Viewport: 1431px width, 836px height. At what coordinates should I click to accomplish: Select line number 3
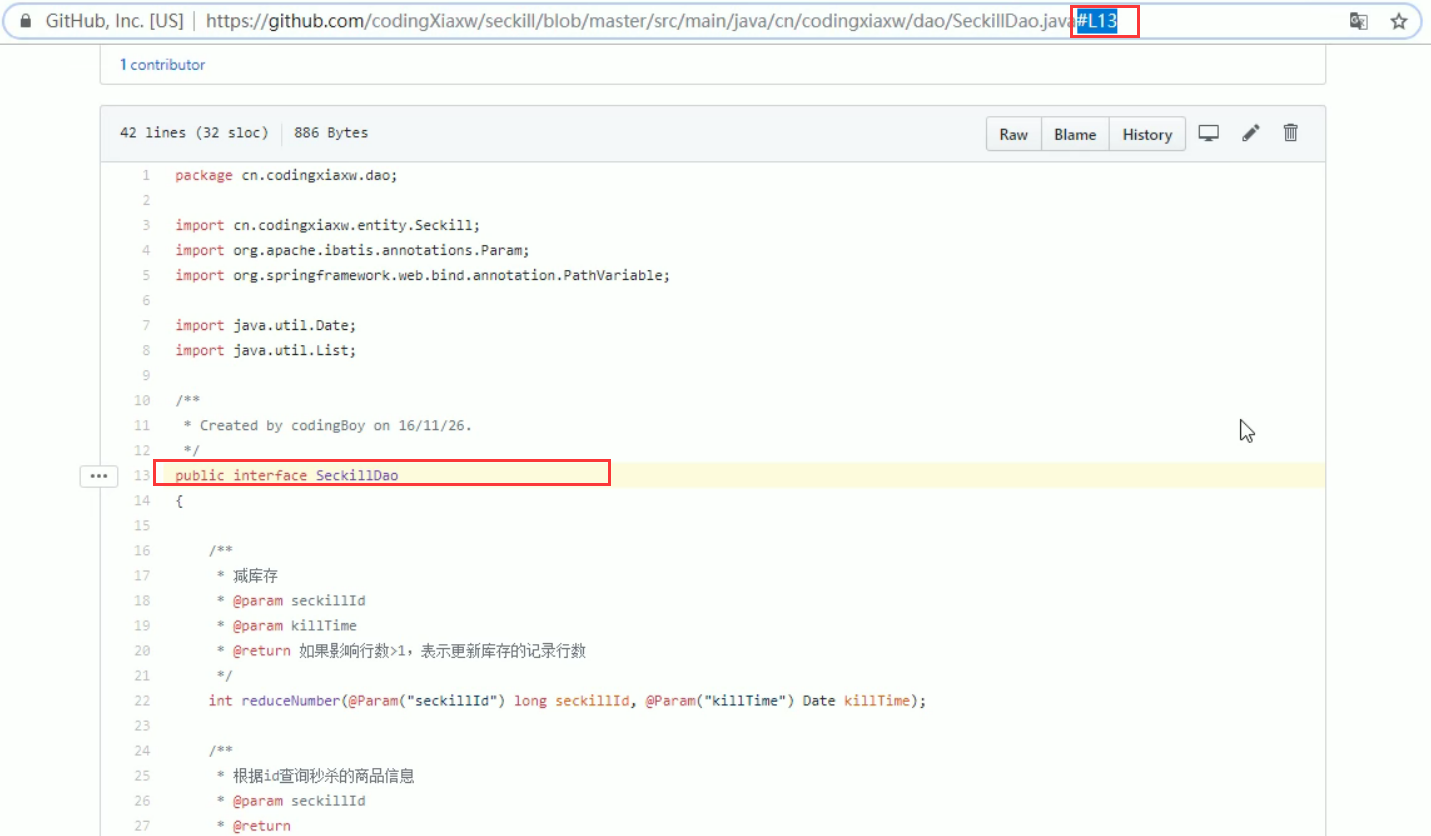(146, 225)
